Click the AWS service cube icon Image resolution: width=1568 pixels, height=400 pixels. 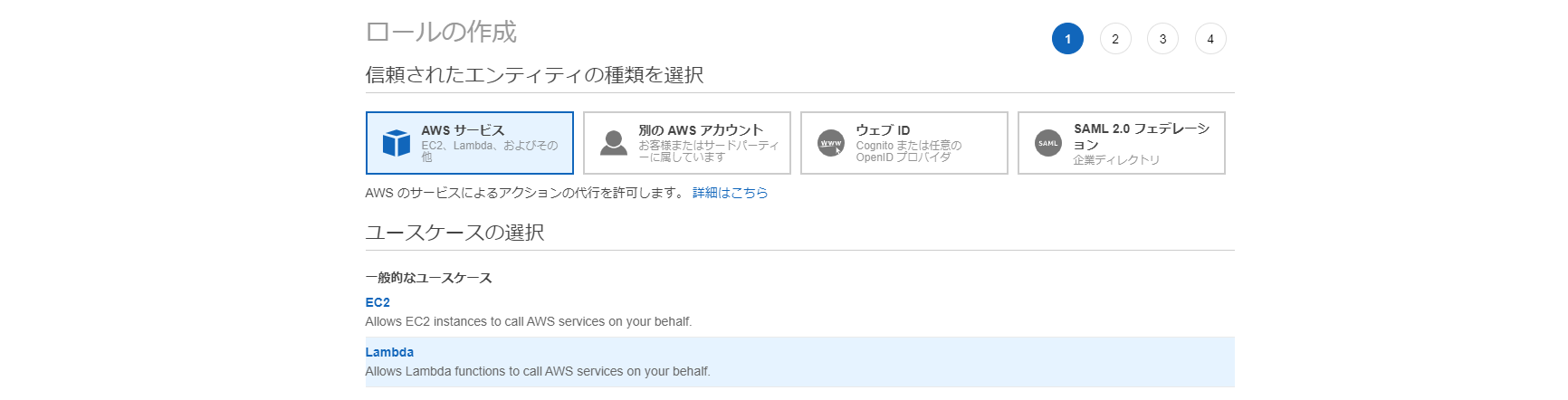397,143
